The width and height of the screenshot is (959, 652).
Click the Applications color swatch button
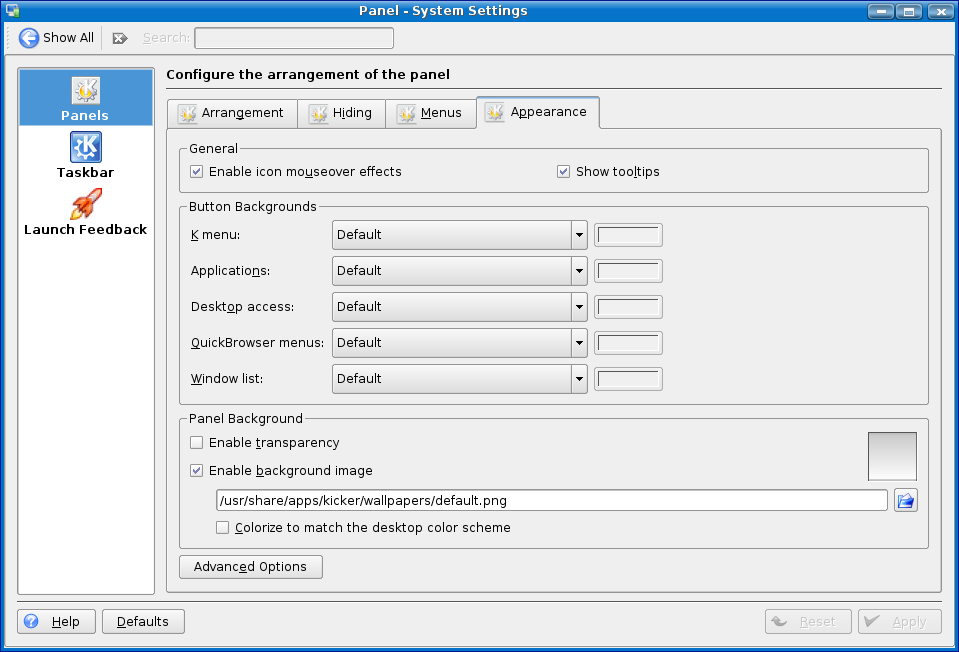click(628, 271)
